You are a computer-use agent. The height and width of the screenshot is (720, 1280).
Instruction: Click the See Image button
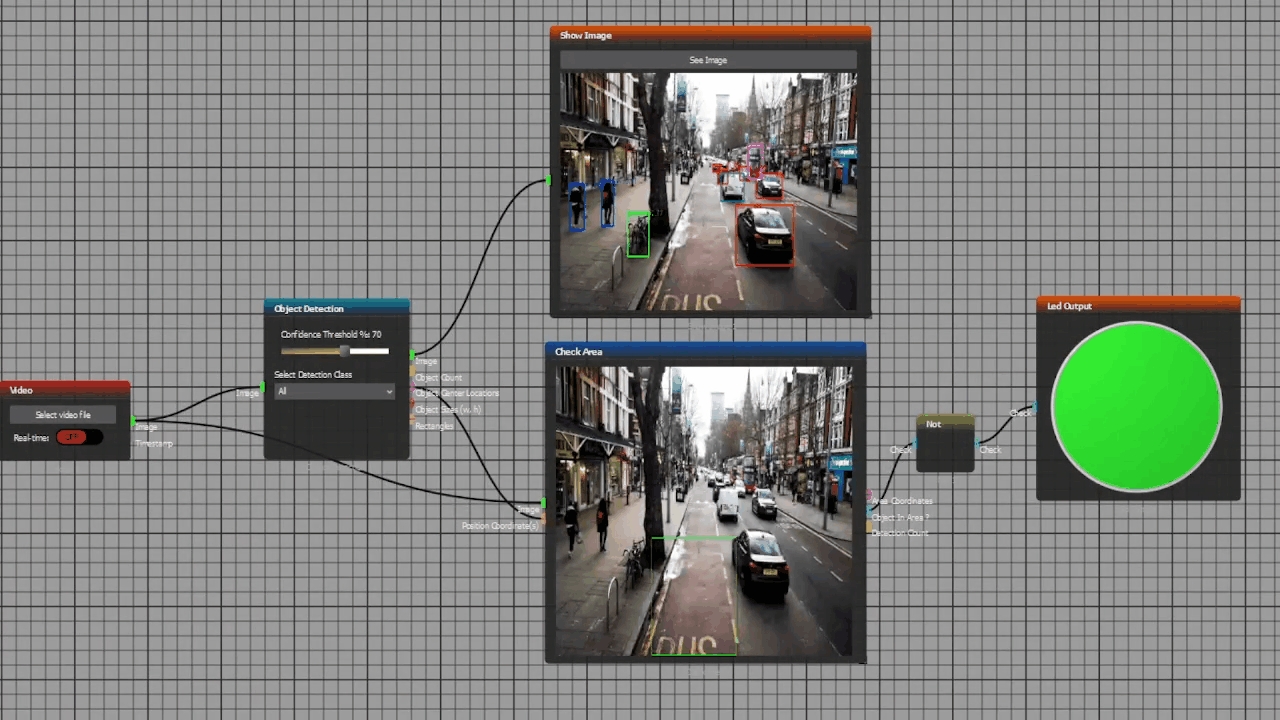[x=708, y=60]
